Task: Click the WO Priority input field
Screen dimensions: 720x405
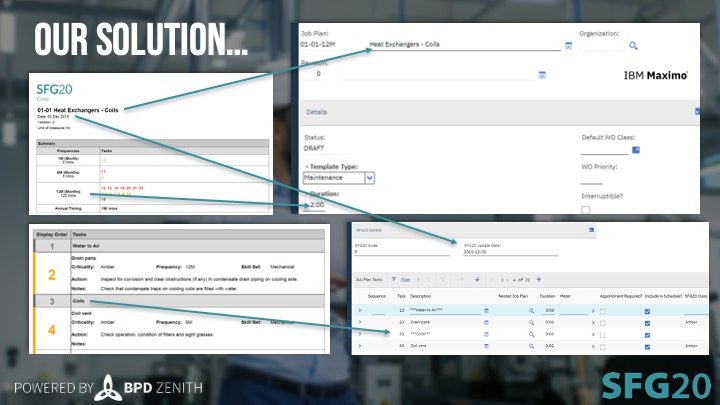Action: [x=591, y=180]
